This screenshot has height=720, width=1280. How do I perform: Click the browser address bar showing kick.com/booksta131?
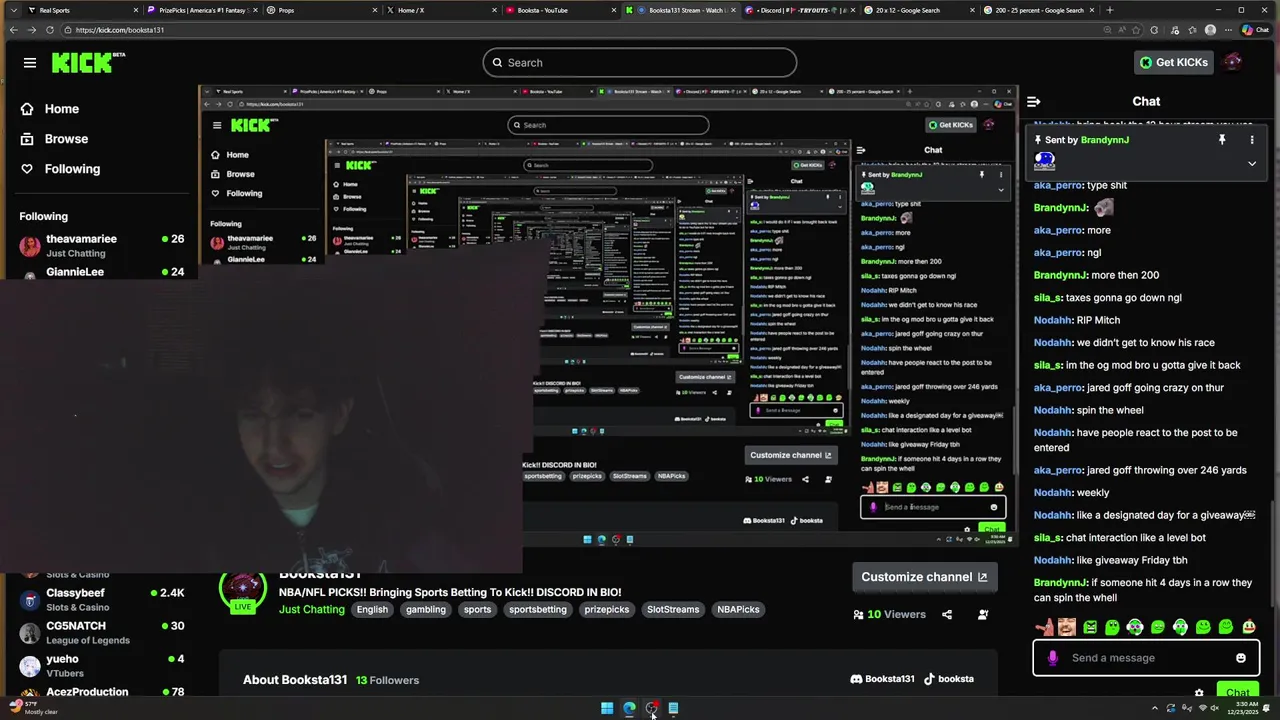click(600, 30)
